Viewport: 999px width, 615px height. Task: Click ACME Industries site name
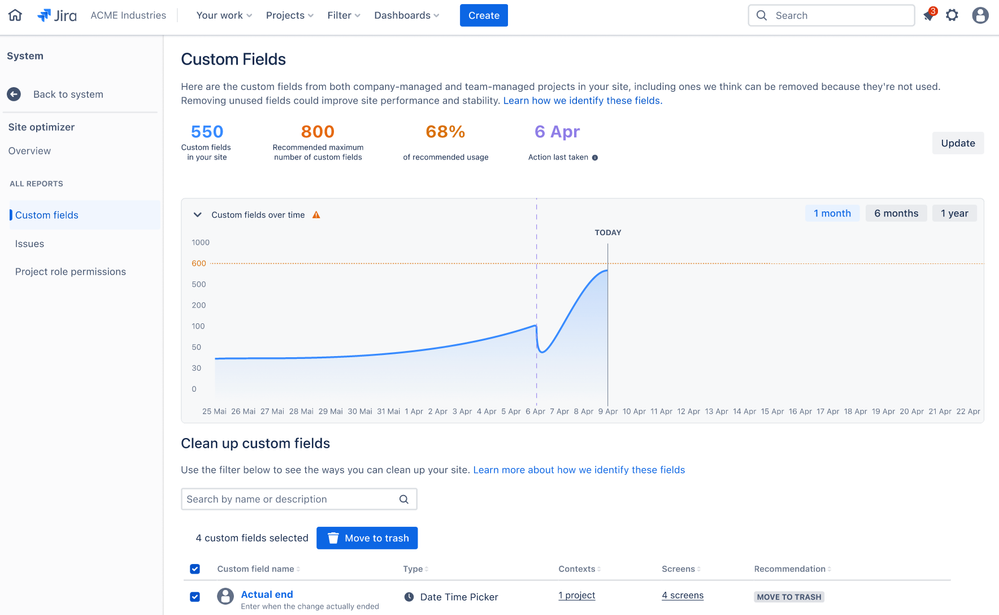click(x=128, y=15)
